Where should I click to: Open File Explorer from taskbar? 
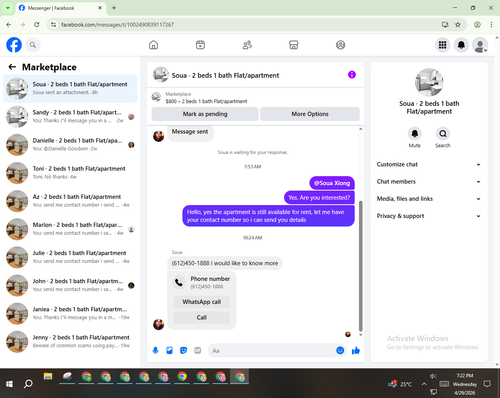[x=48, y=377]
